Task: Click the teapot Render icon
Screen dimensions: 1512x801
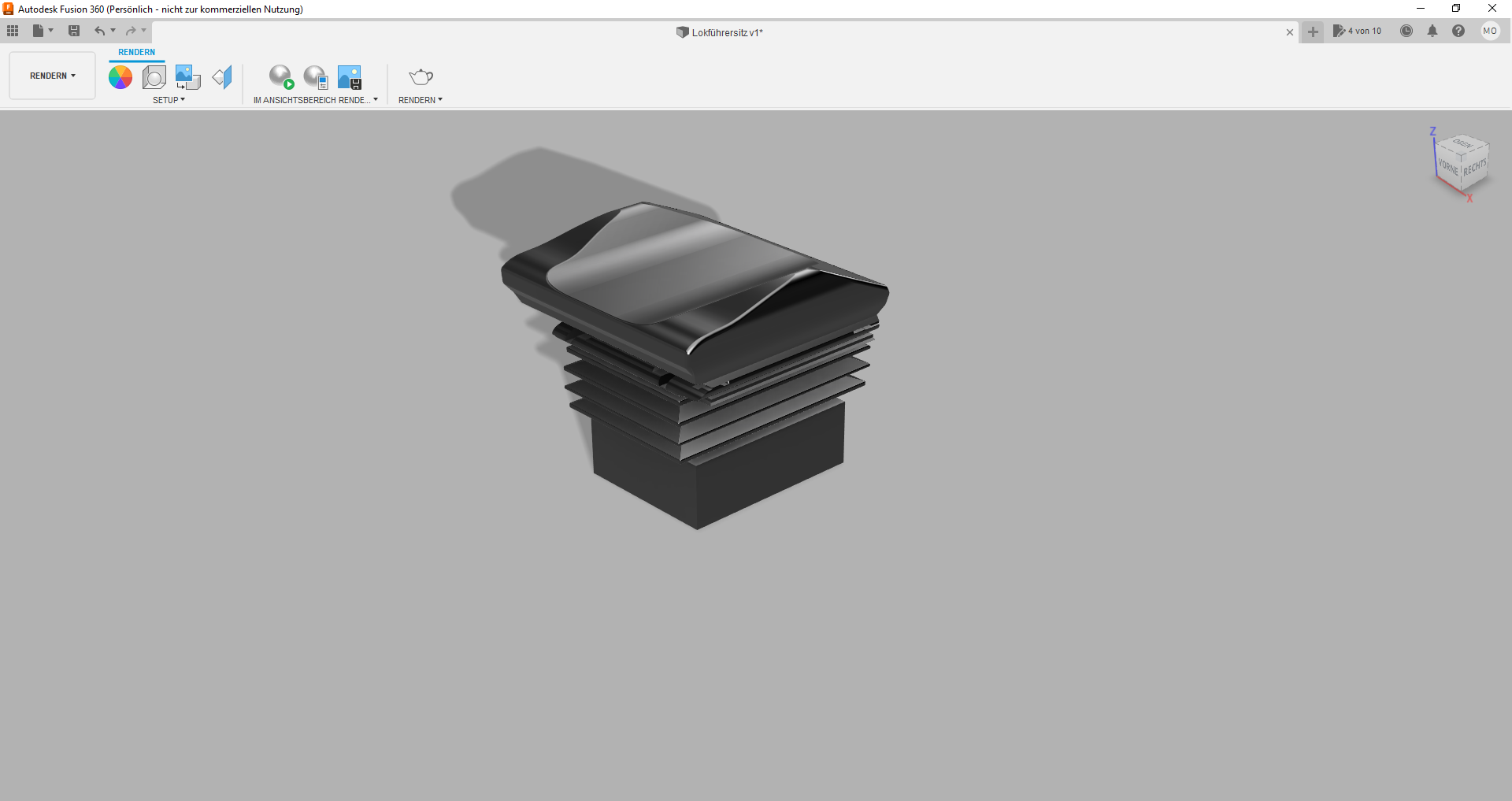Action: (x=421, y=77)
